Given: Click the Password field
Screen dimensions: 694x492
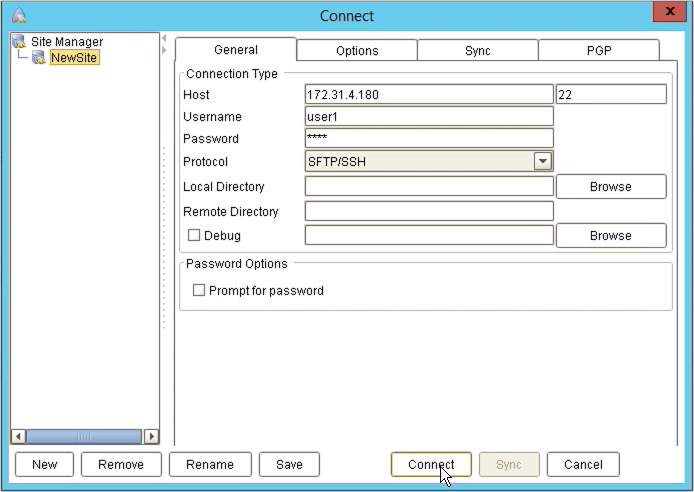Looking at the screenshot, I should point(429,138).
